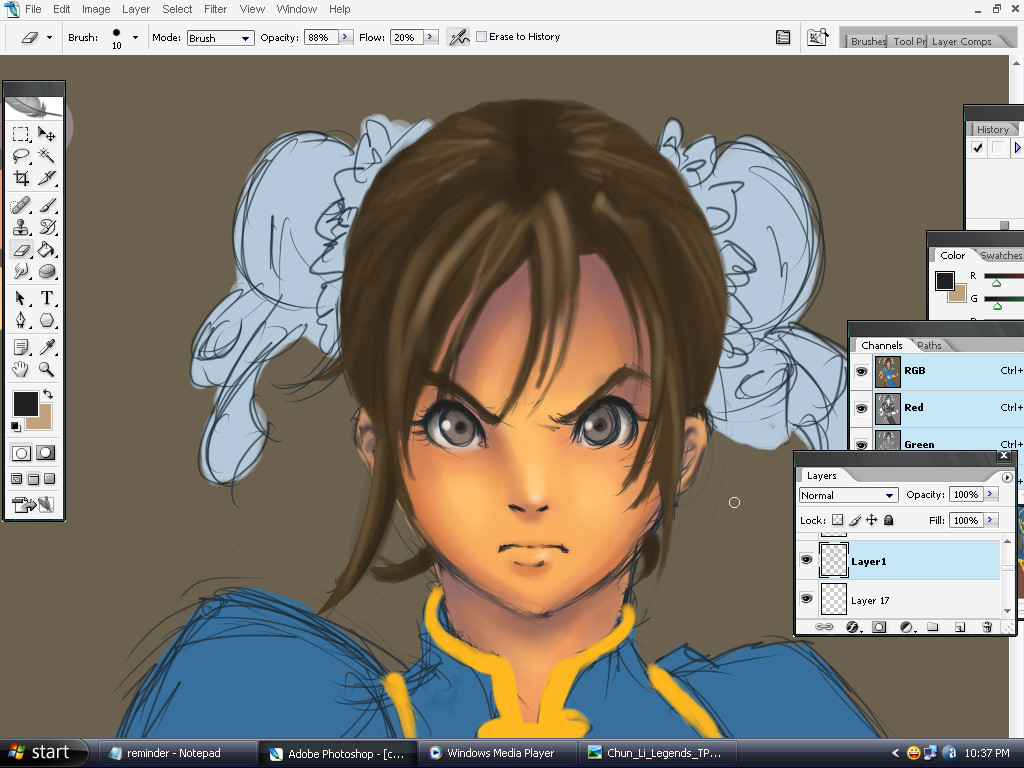Add a layer style effect
The width and height of the screenshot is (1024, 768).
pos(853,628)
